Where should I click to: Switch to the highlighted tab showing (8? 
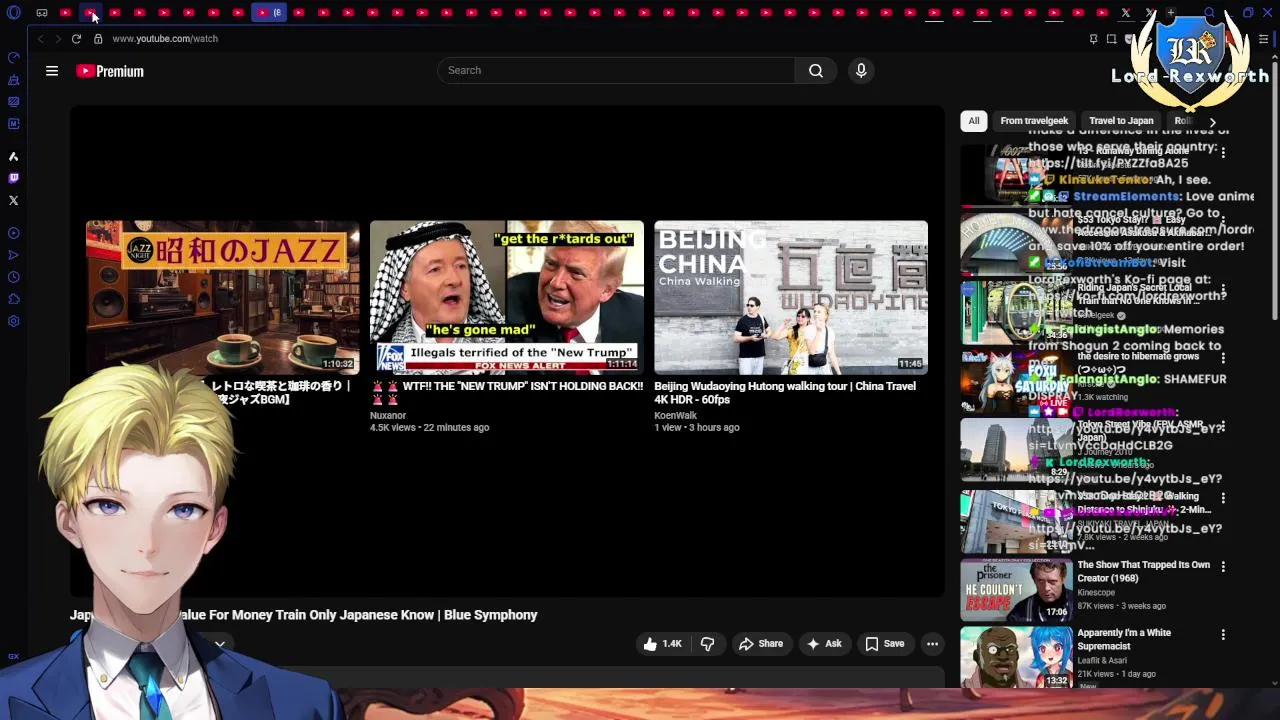[x=269, y=13]
